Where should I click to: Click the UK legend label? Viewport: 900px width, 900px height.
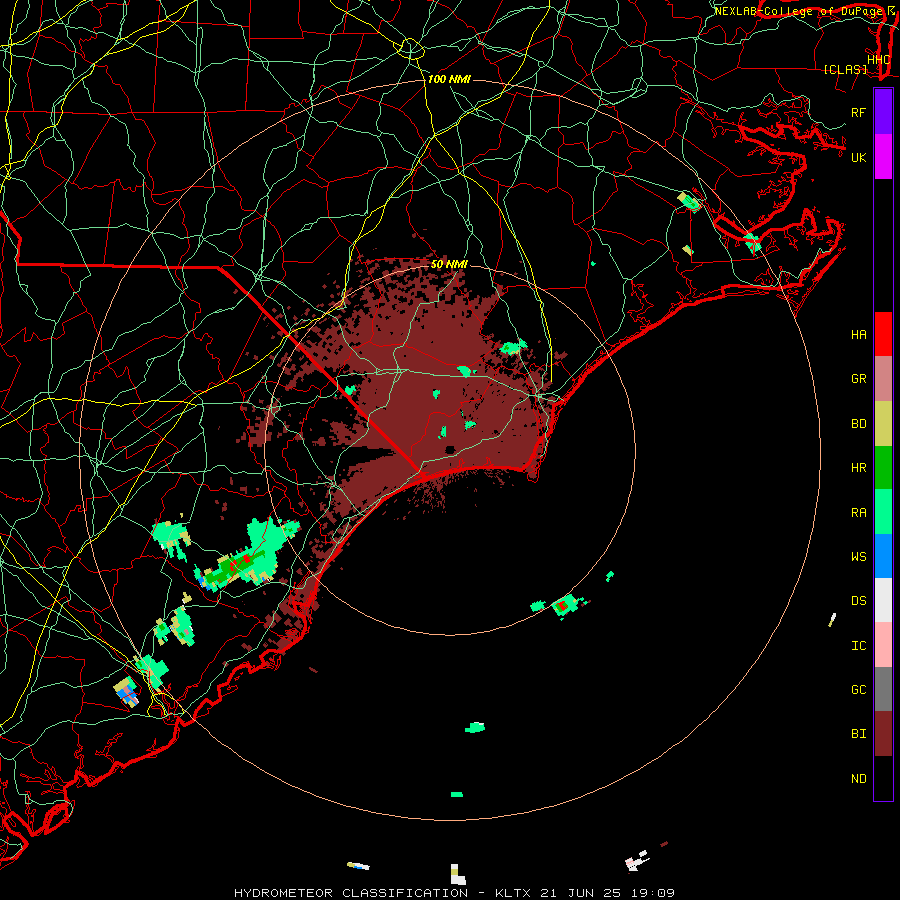[x=859, y=157]
